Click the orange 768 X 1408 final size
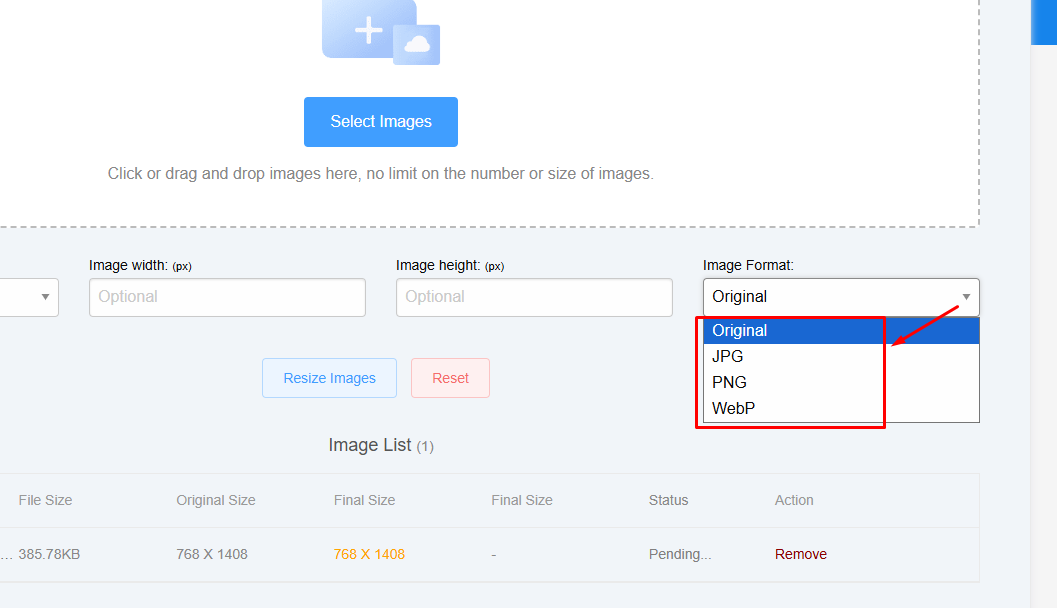The height and width of the screenshot is (608, 1057). coord(369,554)
